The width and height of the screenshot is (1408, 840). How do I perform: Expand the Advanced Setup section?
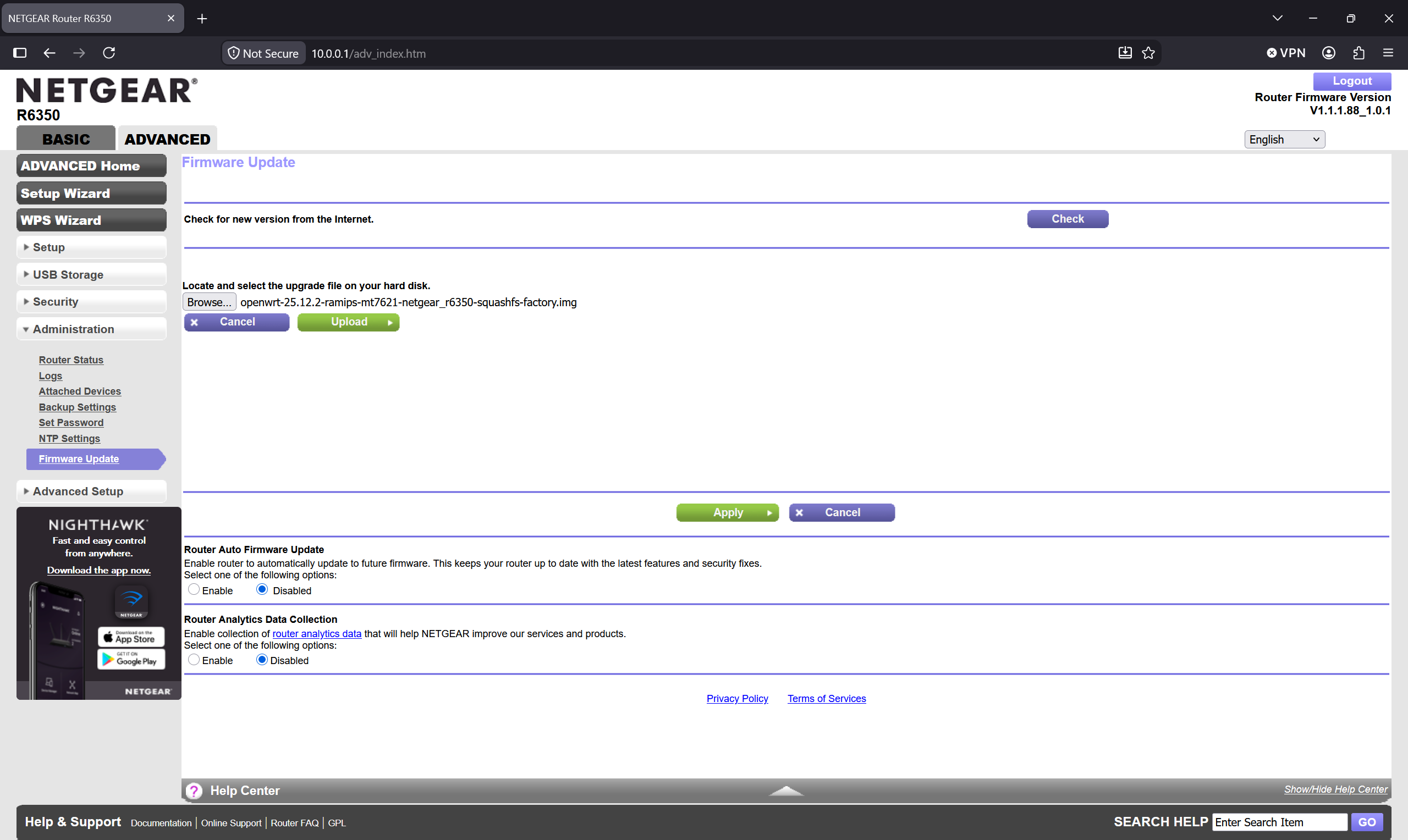tap(92, 491)
